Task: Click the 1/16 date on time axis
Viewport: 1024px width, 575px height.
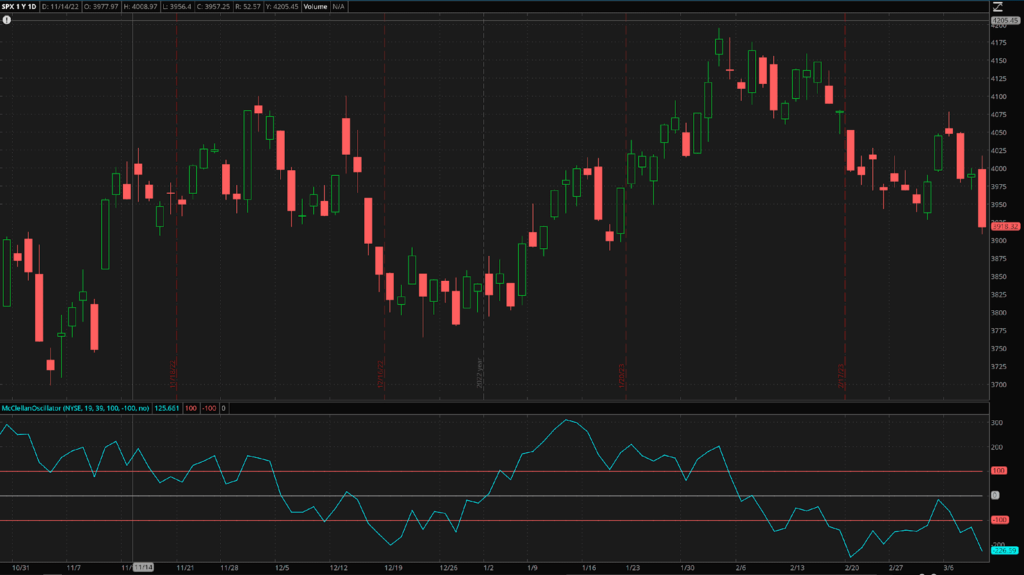Action: pos(588,568)
